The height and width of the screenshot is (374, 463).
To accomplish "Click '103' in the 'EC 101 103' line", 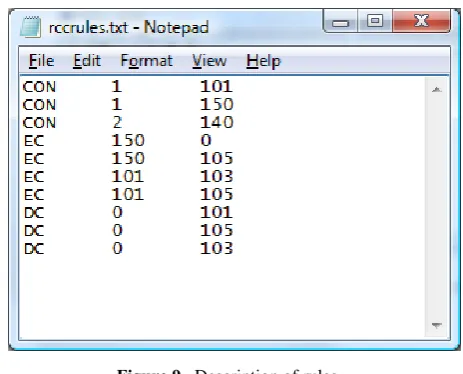I will (217, 177).
